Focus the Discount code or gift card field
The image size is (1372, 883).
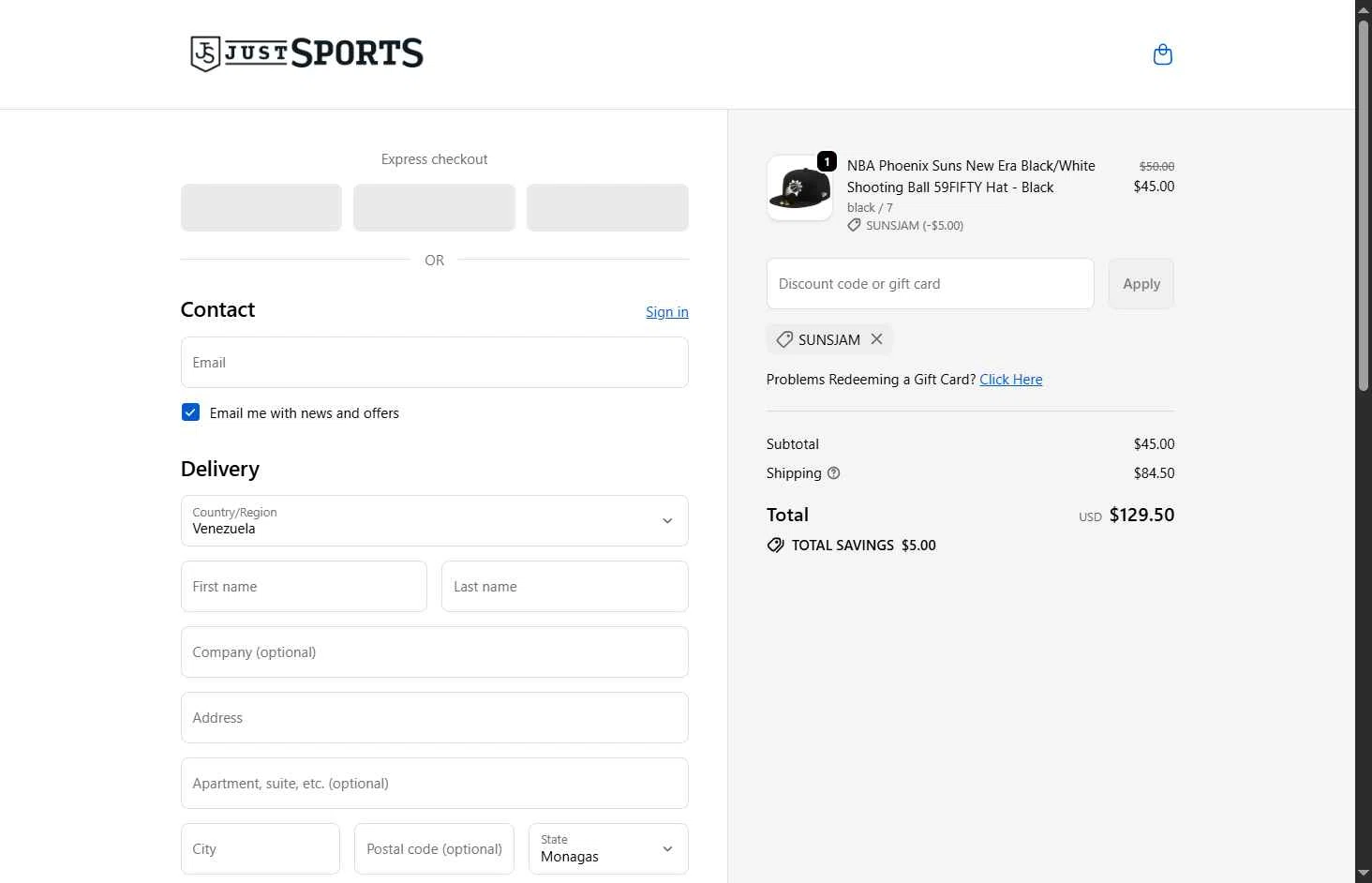[x=930, y=284]
